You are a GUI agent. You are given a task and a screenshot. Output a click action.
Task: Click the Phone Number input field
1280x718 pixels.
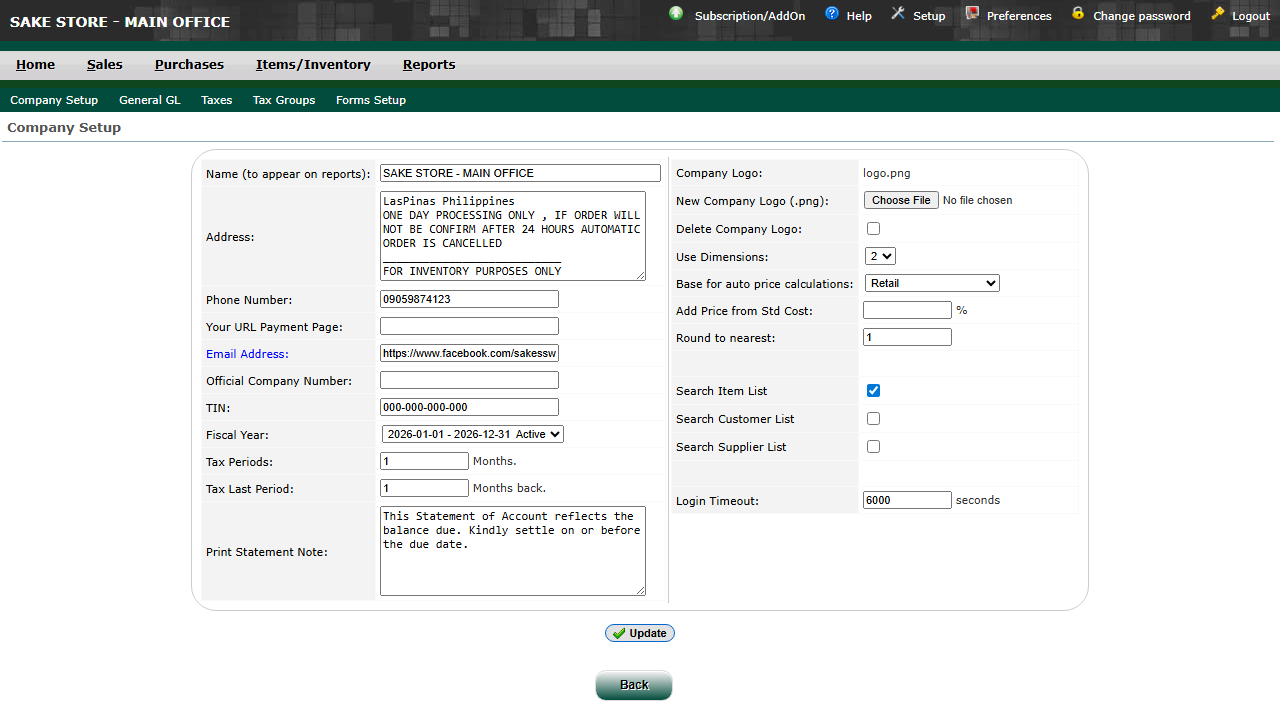coord(469,300)
